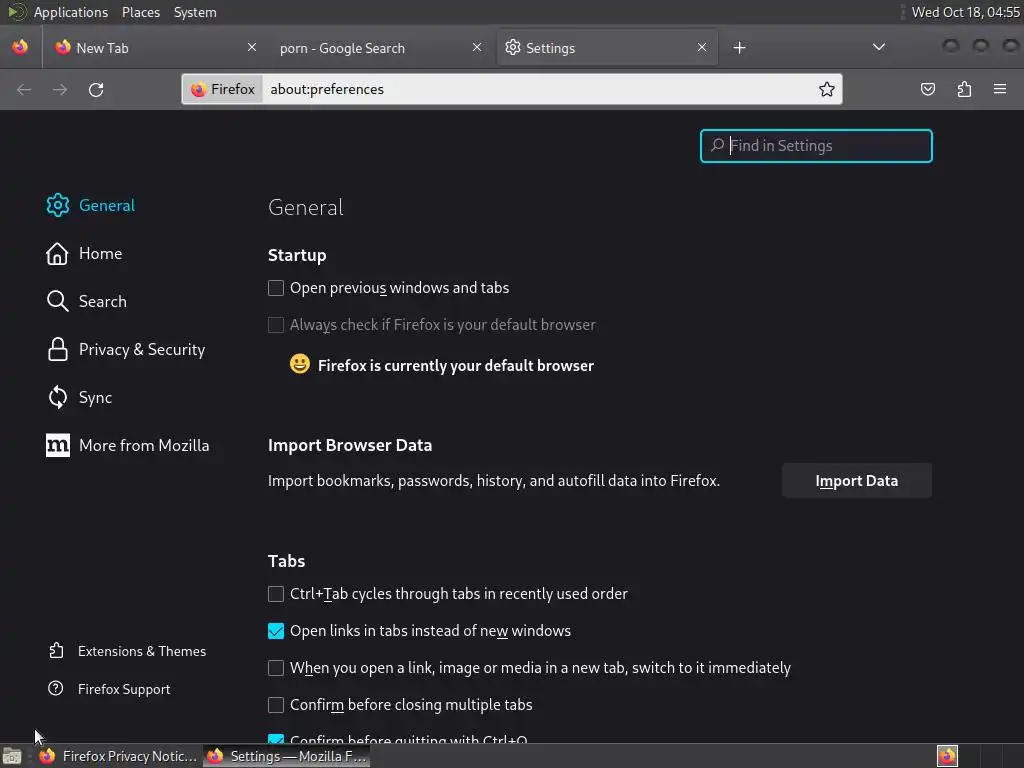Toggle Ctrl+Tab cycles through tabs checkbox

(276, 594)
